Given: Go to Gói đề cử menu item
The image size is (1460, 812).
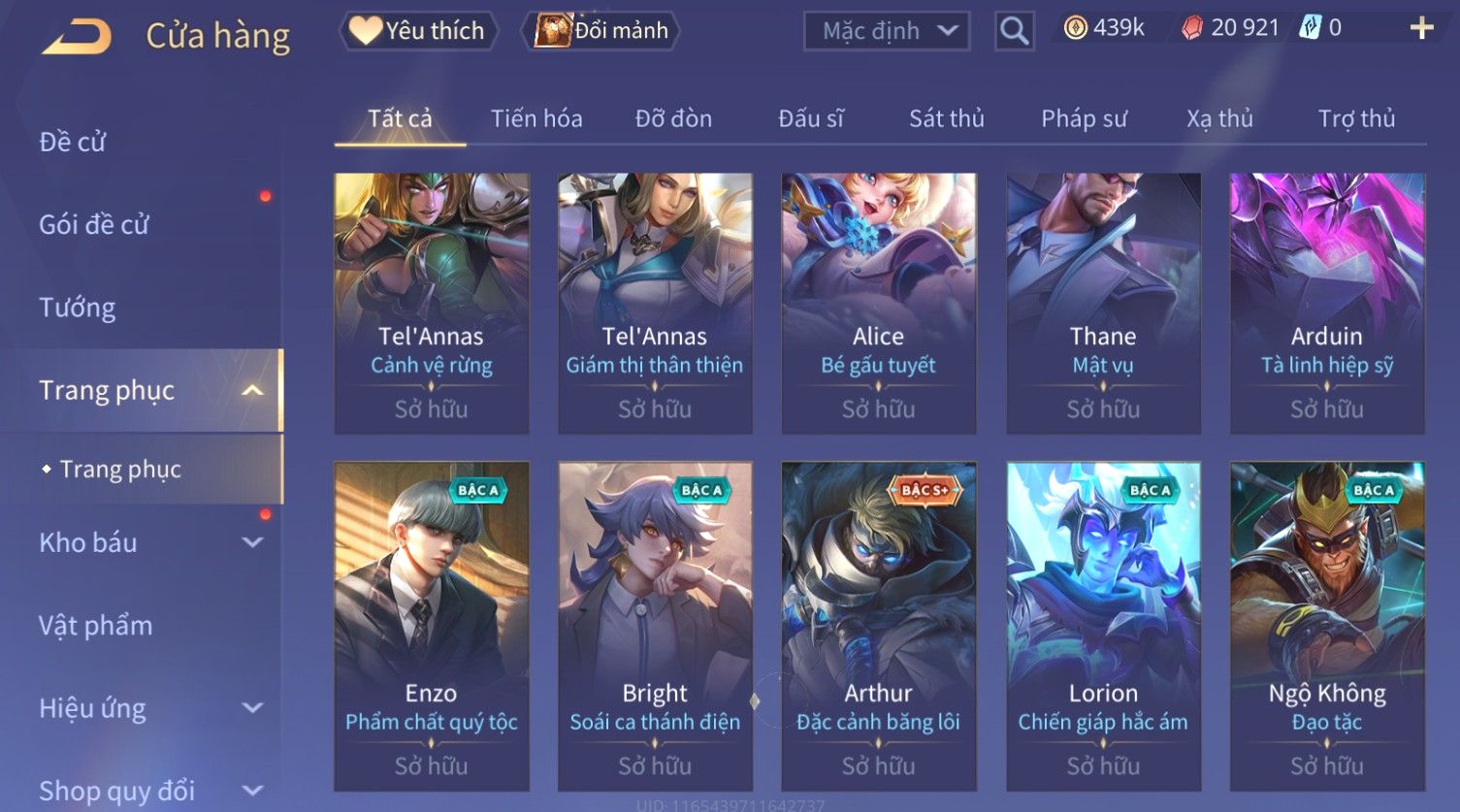Looking at the screenshot, I should [94, 224].
